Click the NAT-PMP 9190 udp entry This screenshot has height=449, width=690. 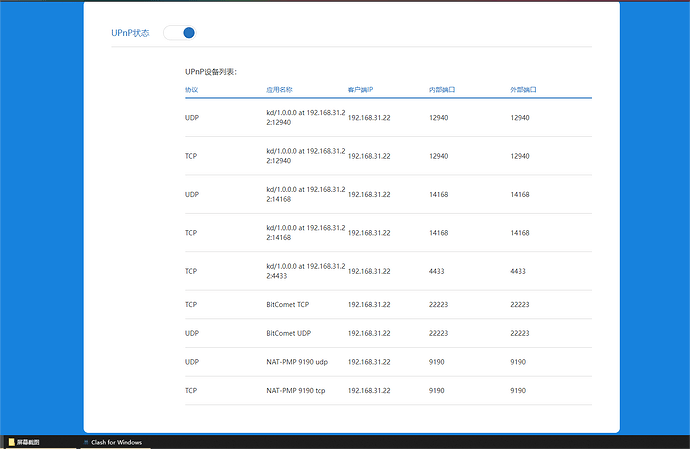coord(296,362)
